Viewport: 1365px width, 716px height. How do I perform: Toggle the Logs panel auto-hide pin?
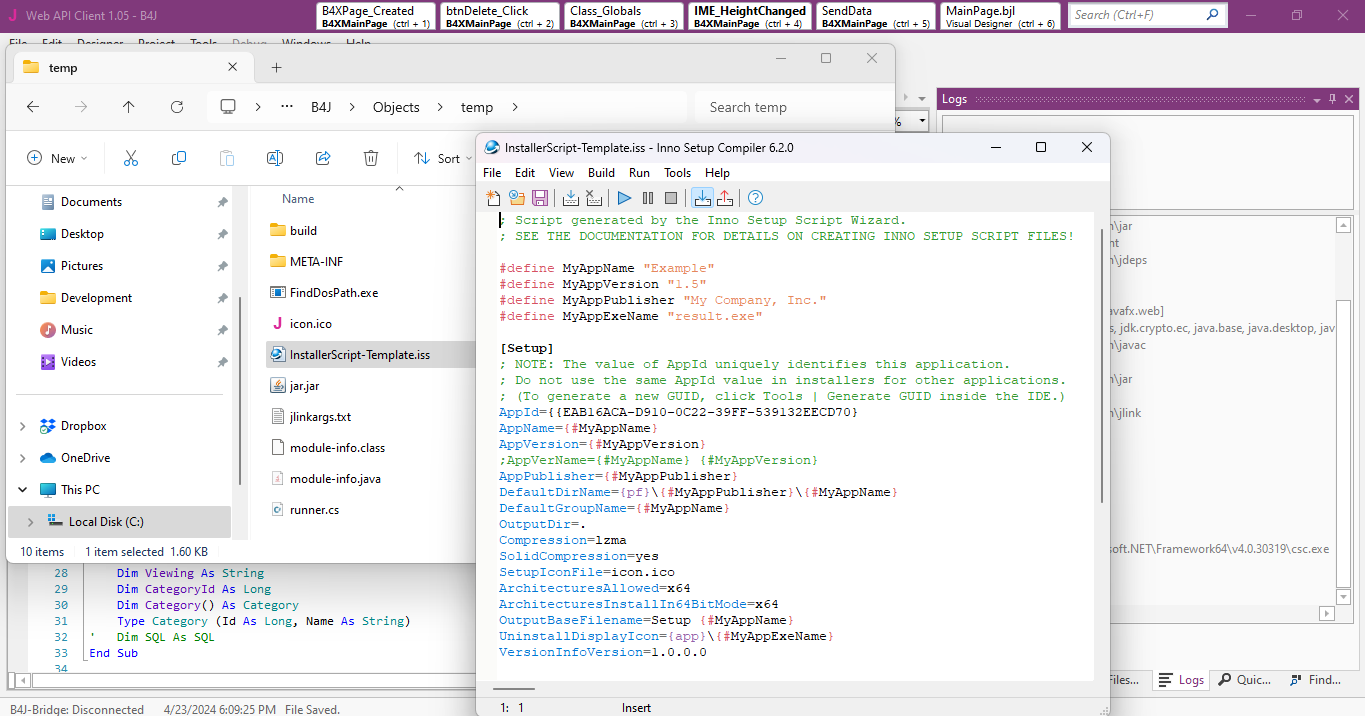[x=1332, y=99]
